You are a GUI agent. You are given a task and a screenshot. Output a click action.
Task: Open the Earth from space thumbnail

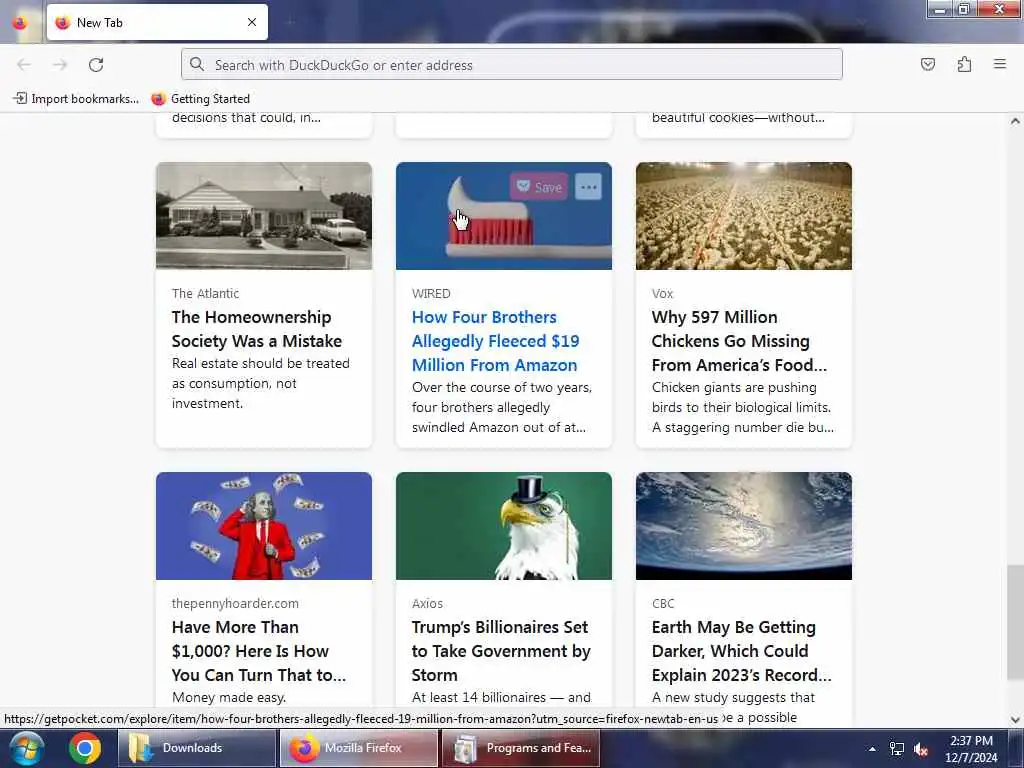click(744, 526)
